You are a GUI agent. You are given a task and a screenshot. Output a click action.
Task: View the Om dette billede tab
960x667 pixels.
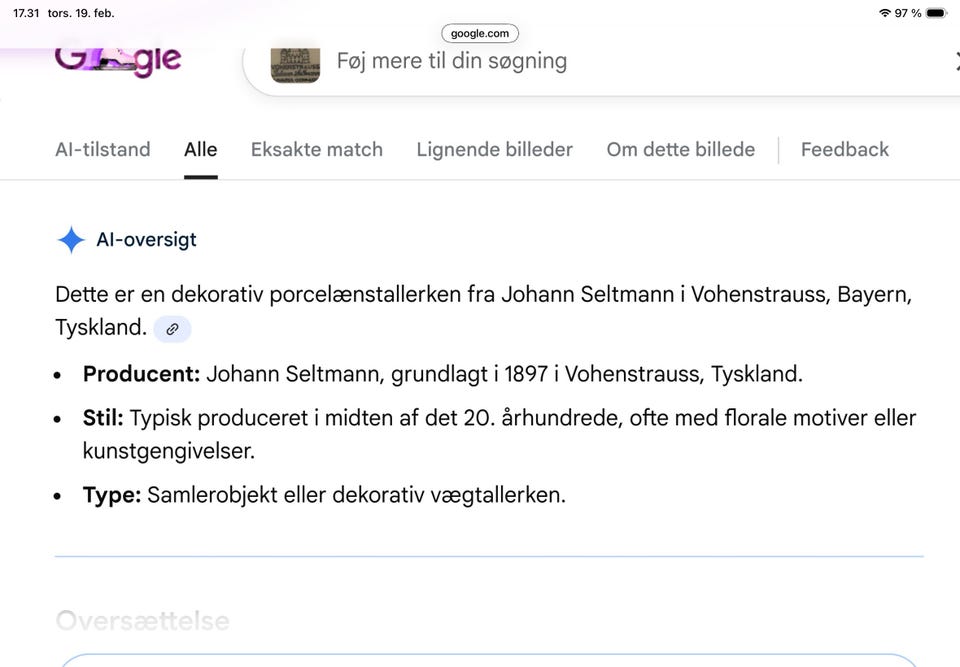coord(680,149)
